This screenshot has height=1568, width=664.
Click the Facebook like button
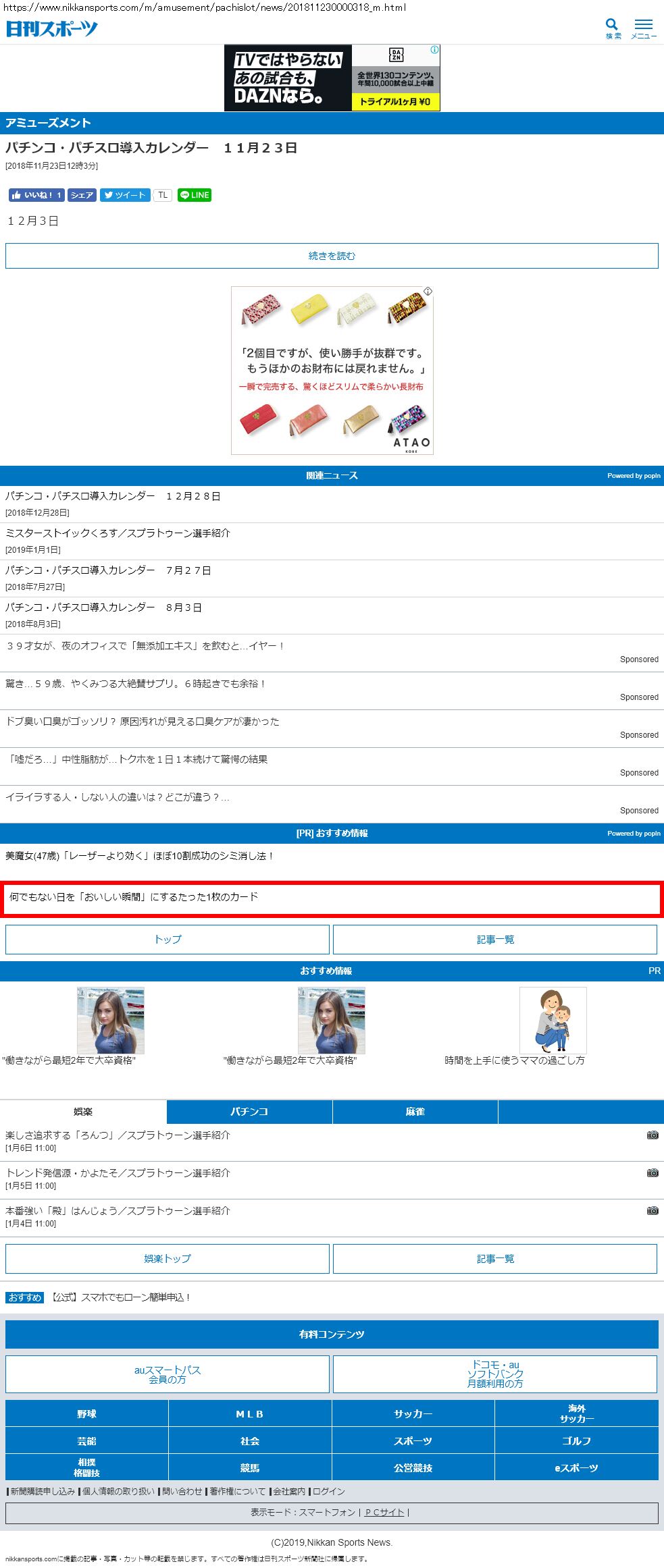tap(36, 195)
